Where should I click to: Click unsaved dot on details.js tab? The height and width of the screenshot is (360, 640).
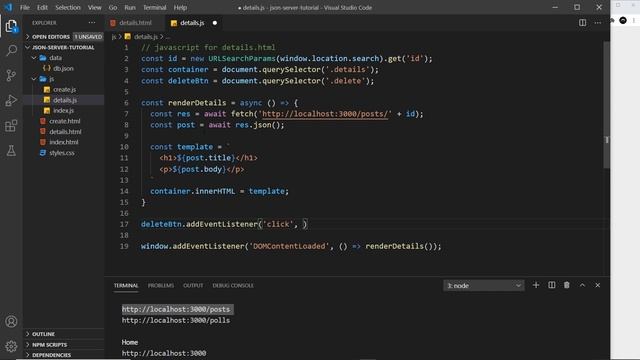coord(215,23)
